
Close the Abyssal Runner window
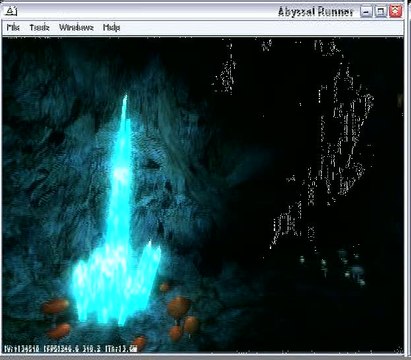pyautogui.click(x=395, y=12)
